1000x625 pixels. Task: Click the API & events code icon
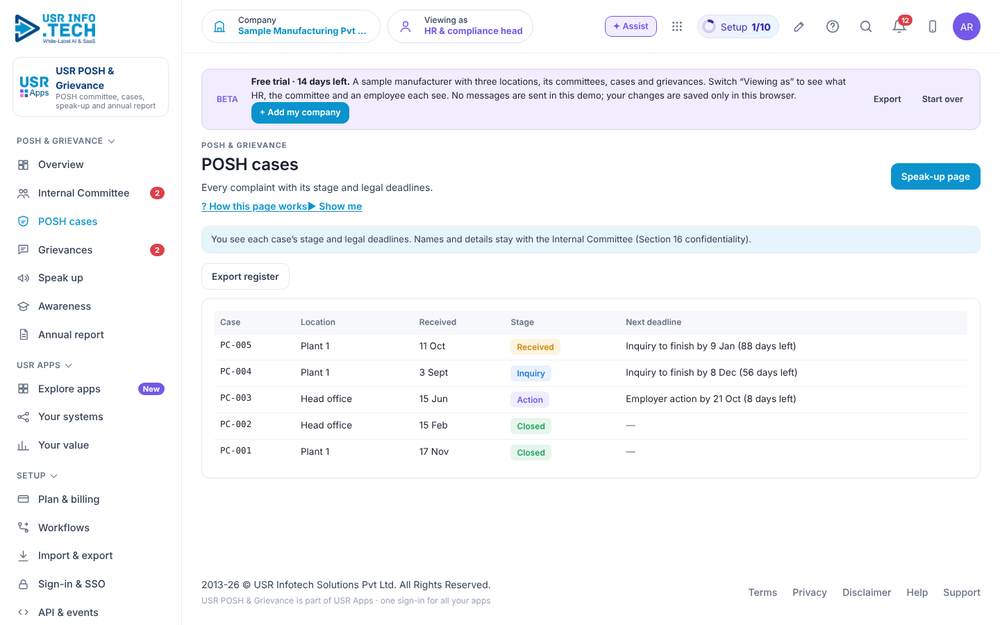[x=23, y=612]
